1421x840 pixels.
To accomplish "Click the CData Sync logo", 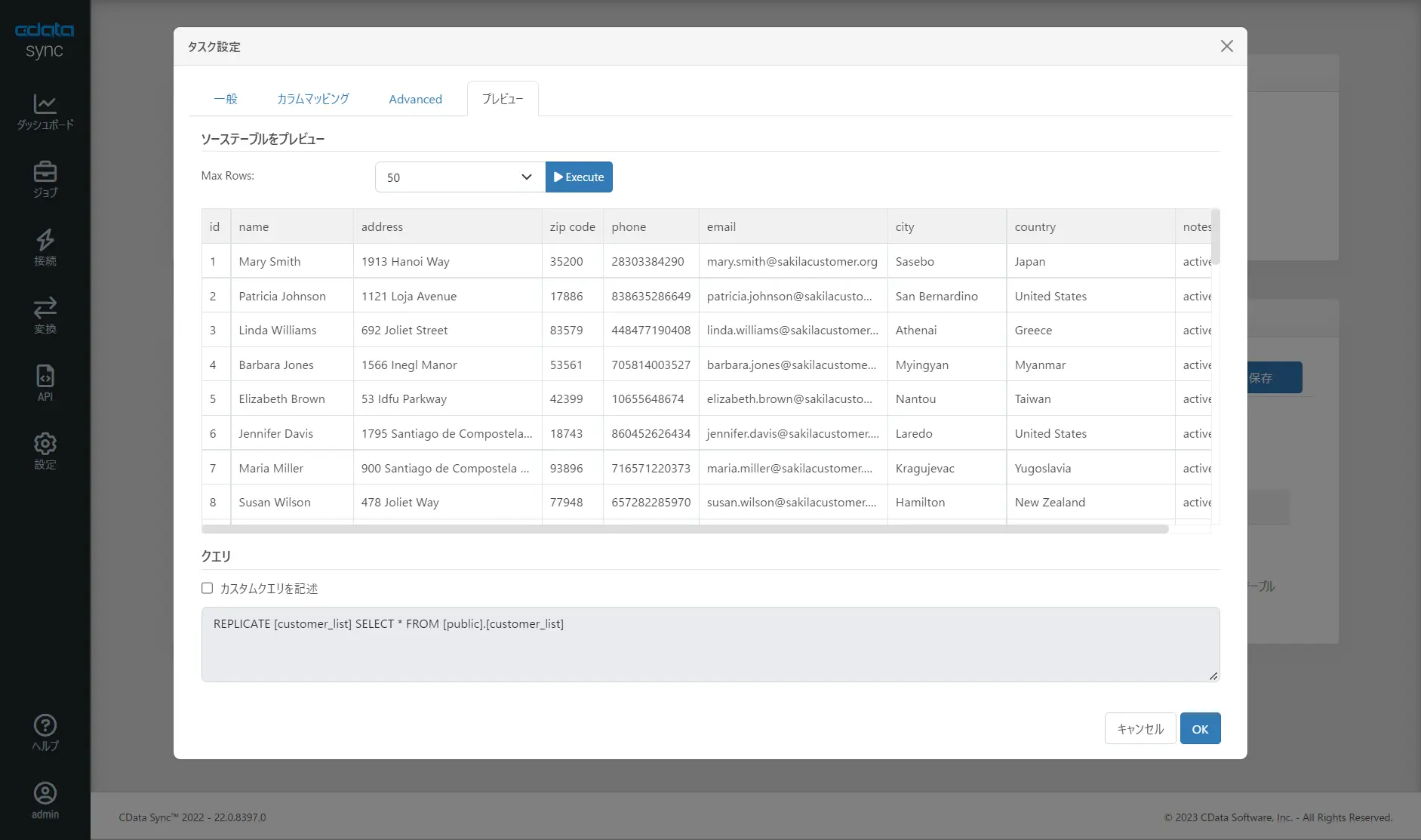I will [x=45, y=40].
